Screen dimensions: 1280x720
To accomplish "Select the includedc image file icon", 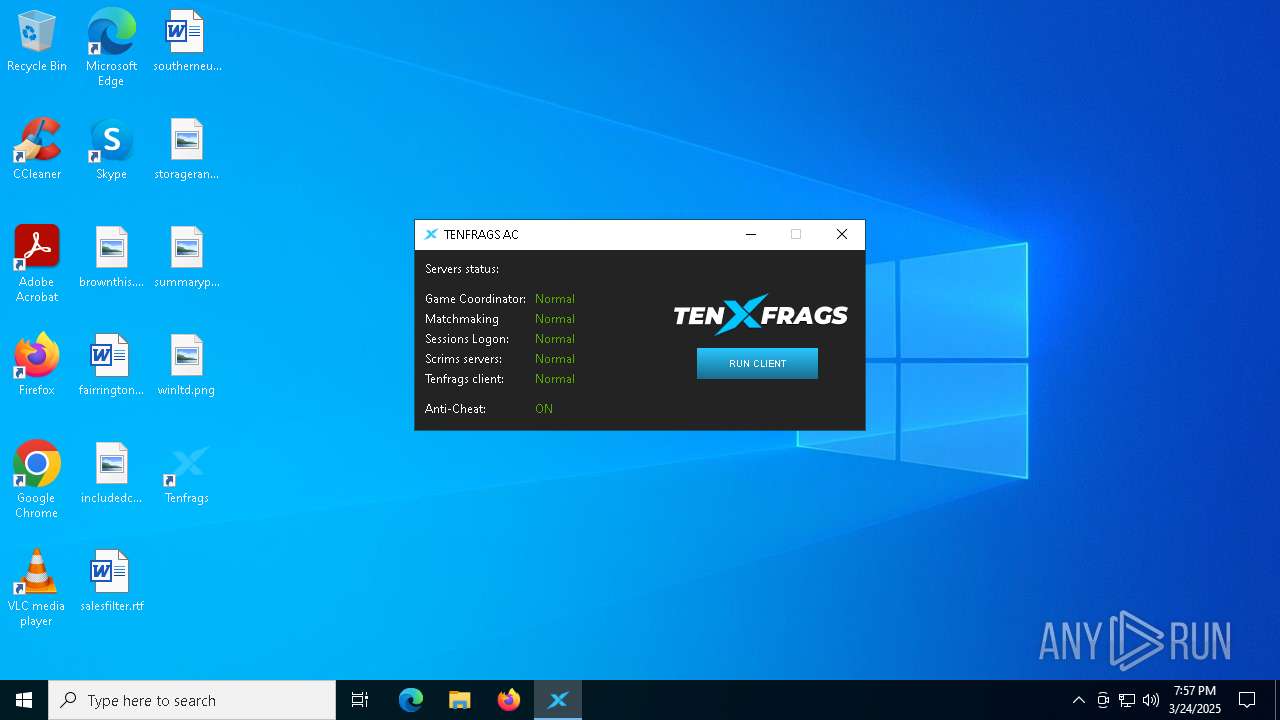I will (x=111, y=473).
